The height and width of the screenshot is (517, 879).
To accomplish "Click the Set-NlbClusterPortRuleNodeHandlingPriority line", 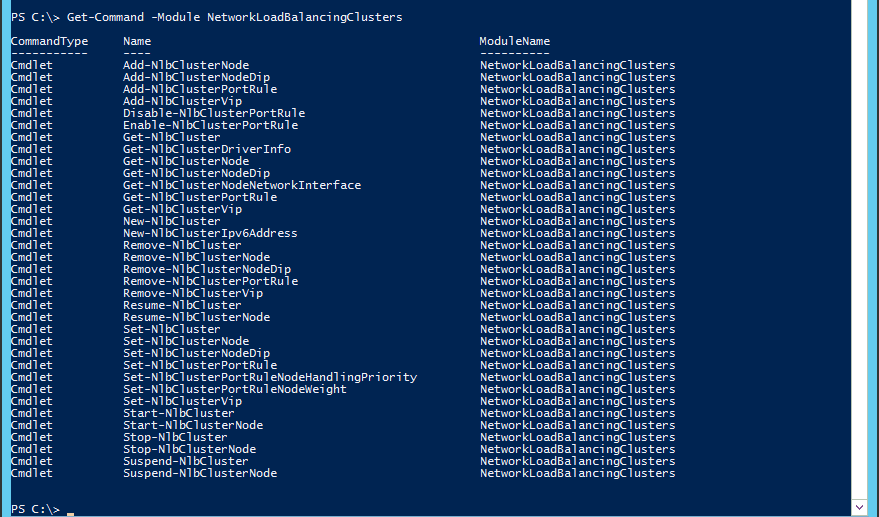I will 270,377.
